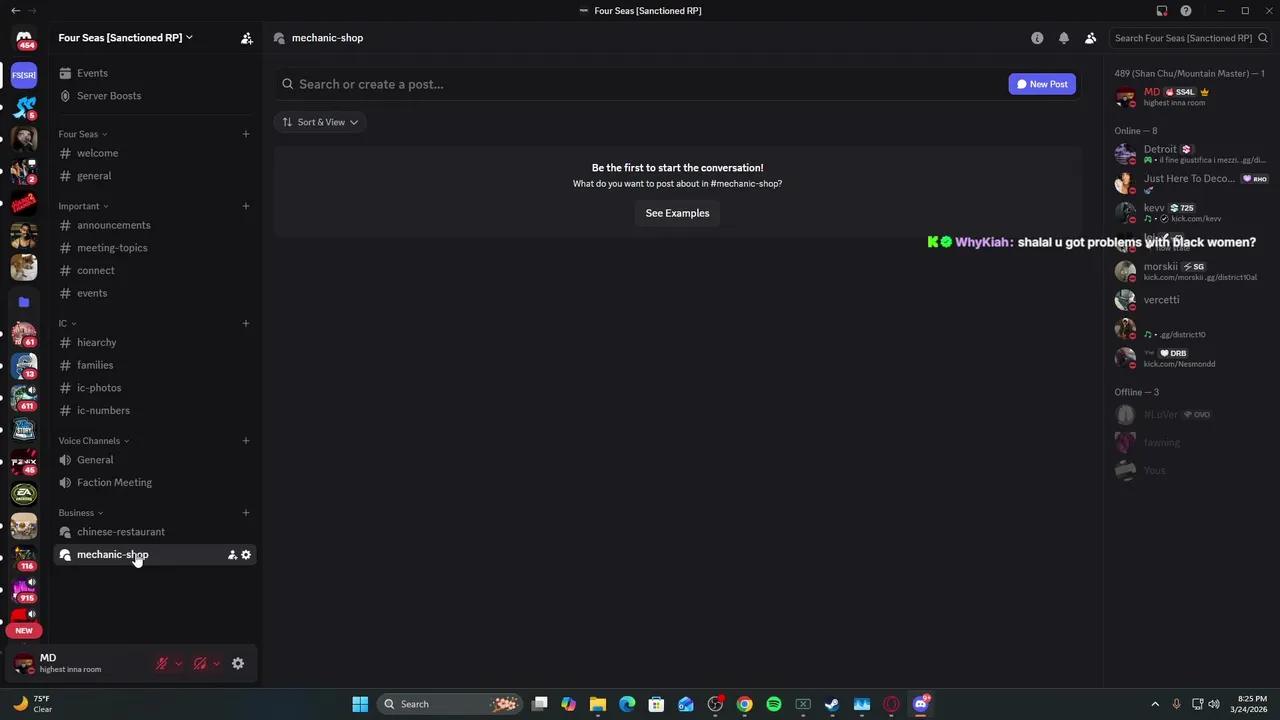Show hidden system tray icons chevron
This screenshot has height=720, width=1280.
[1155, 704]
